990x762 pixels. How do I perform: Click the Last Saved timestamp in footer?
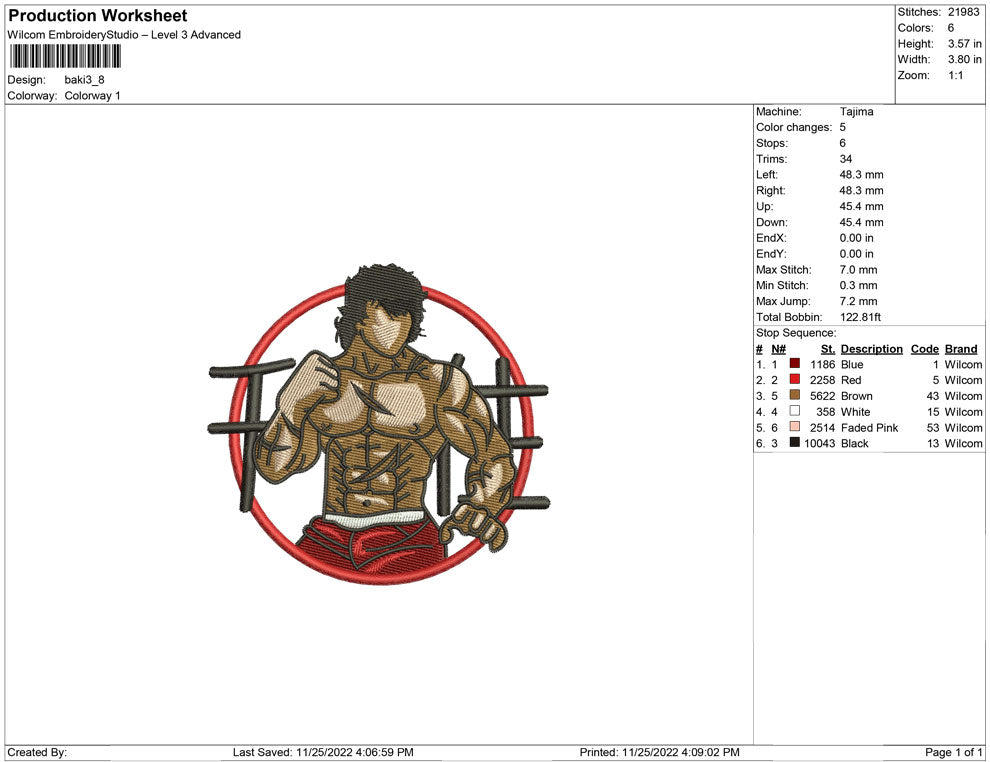[323, 752]
